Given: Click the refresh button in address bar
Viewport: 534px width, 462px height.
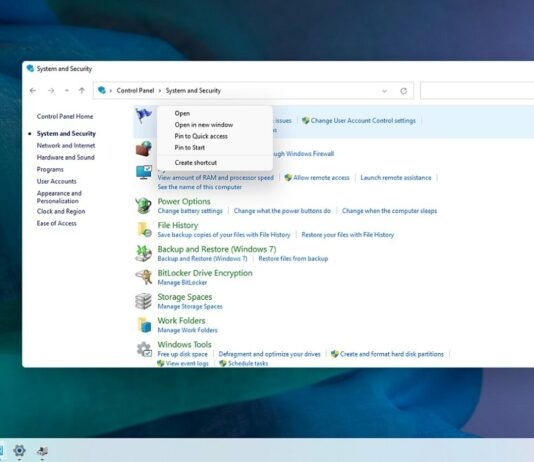Looking at the screenshot, I should tap(404, 91).
